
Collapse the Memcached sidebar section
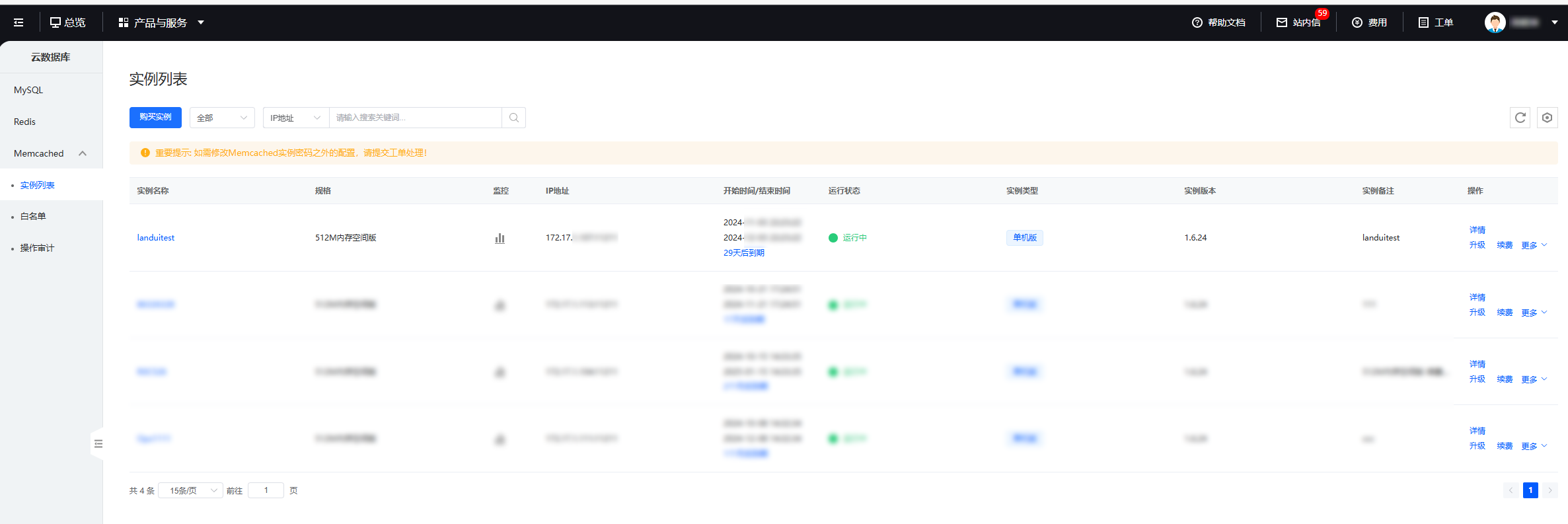[x=83, y=153]
